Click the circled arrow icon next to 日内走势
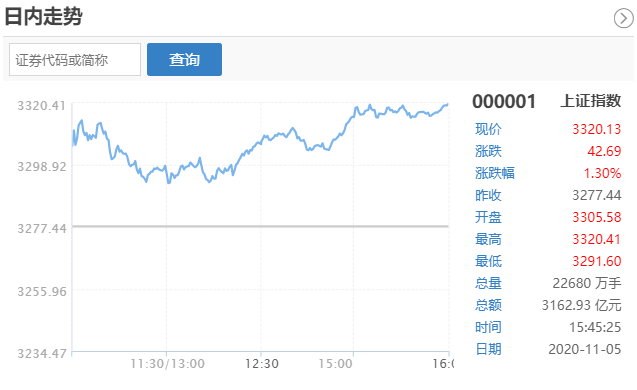The image size is (637, 390). point(623,18)
